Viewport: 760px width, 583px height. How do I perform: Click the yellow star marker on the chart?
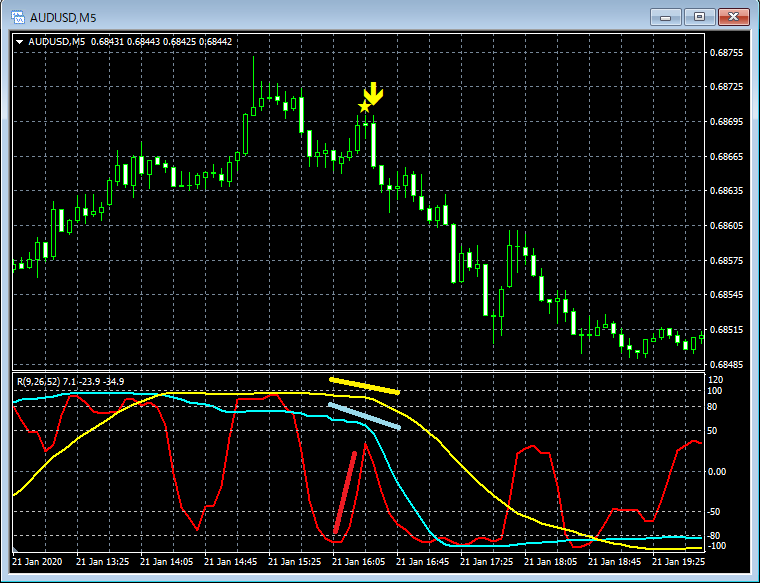pyautogui.click(x=364, y=106)
